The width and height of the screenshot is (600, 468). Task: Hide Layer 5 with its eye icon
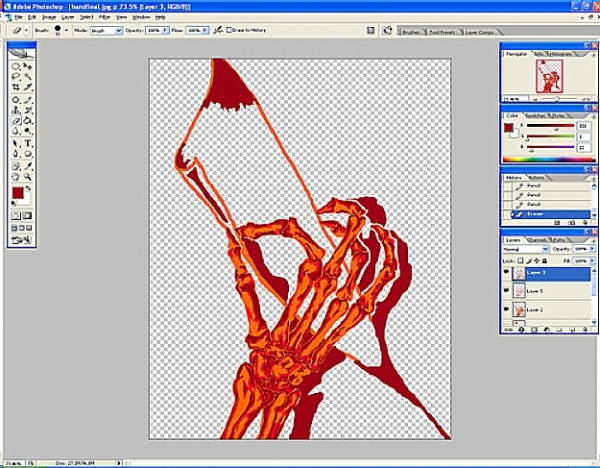(x=507, y=291)
